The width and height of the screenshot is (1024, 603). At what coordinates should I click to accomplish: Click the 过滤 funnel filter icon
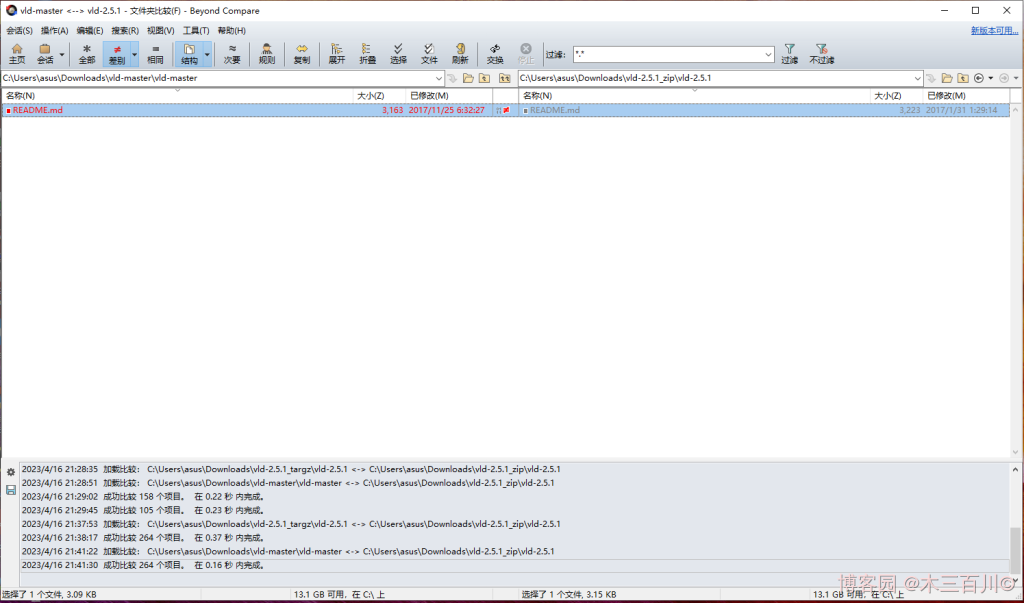click(x=789, y=53)
